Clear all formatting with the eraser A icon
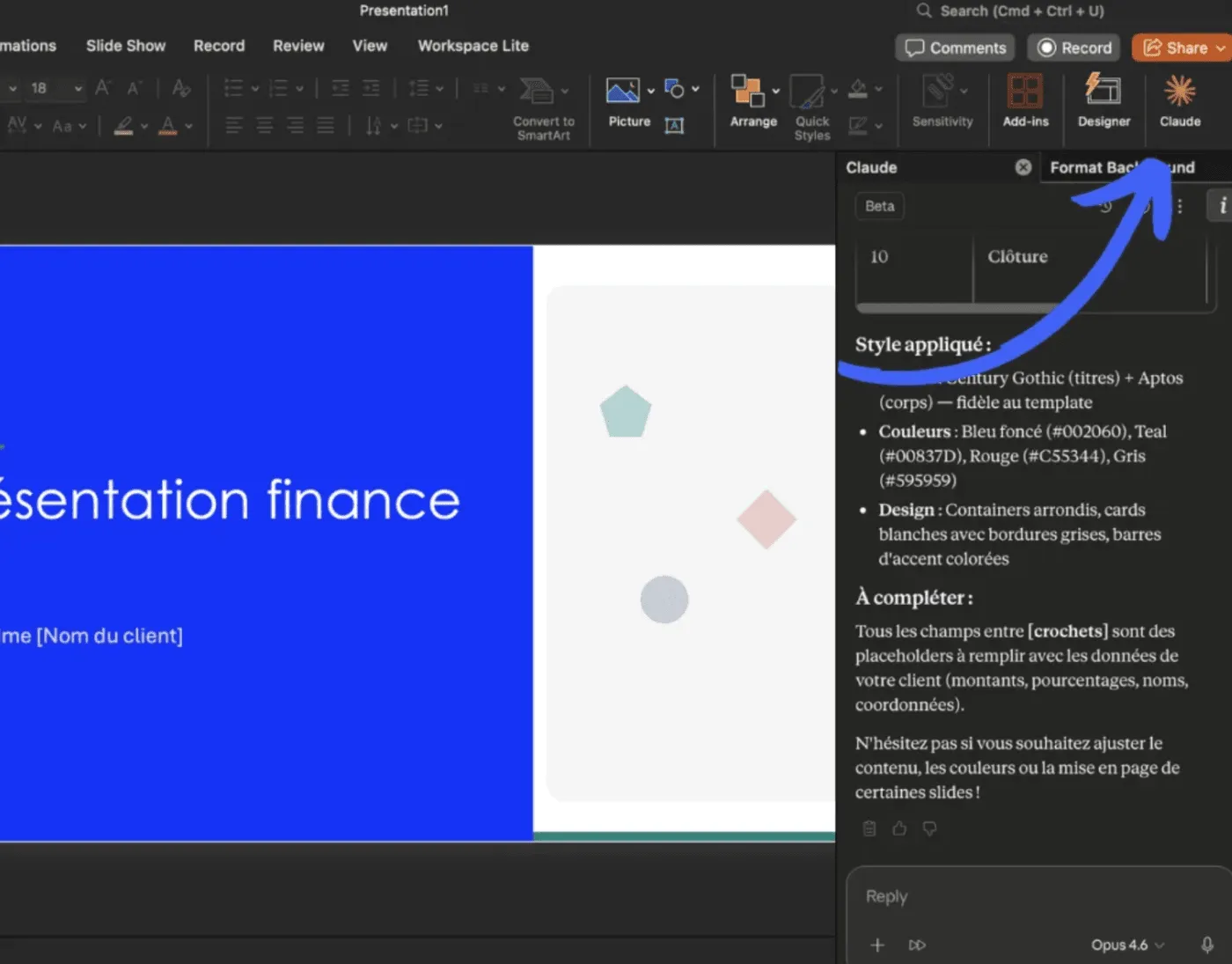 [x=181, y=88]
